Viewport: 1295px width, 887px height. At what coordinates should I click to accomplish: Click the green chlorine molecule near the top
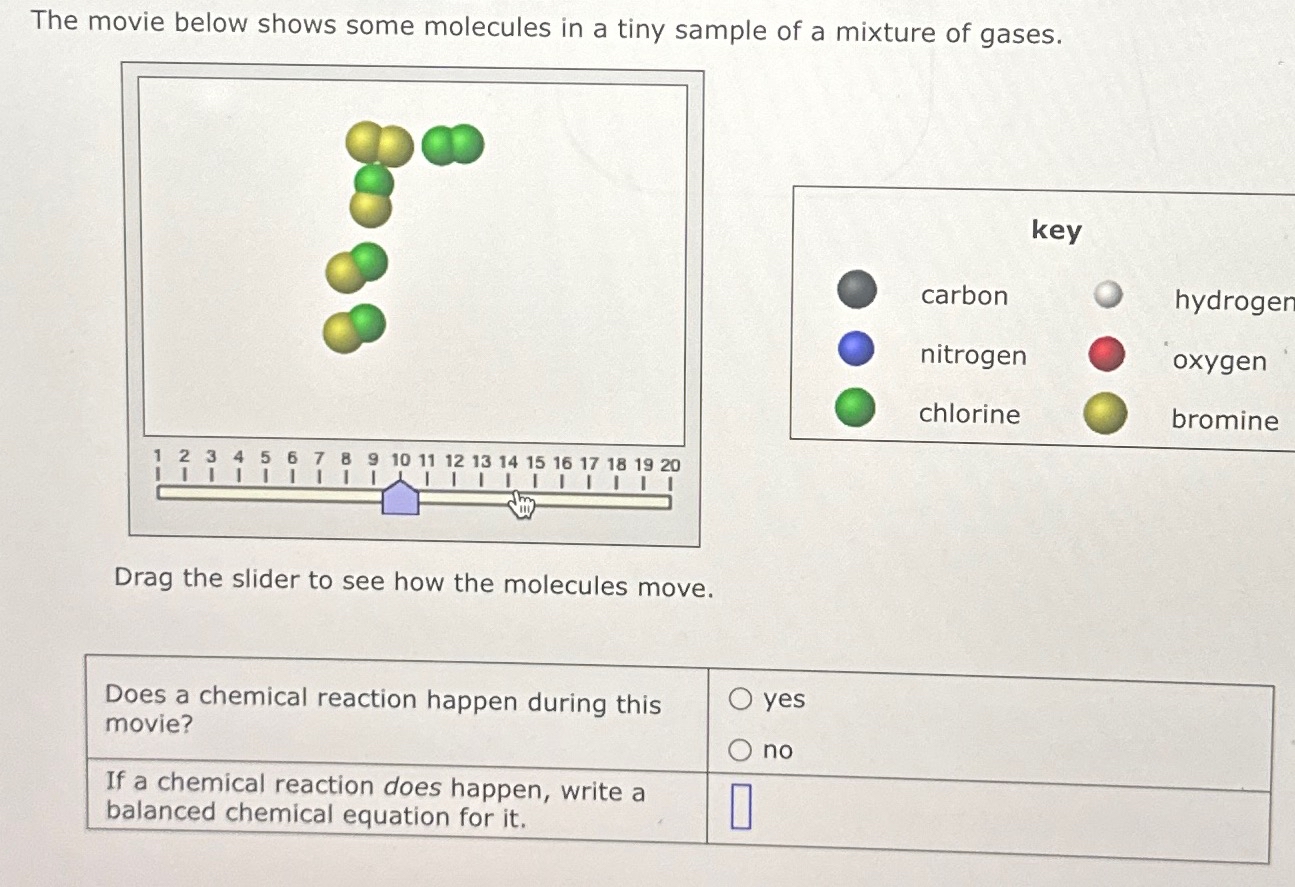pyautogui.click(x=455, y=145)
